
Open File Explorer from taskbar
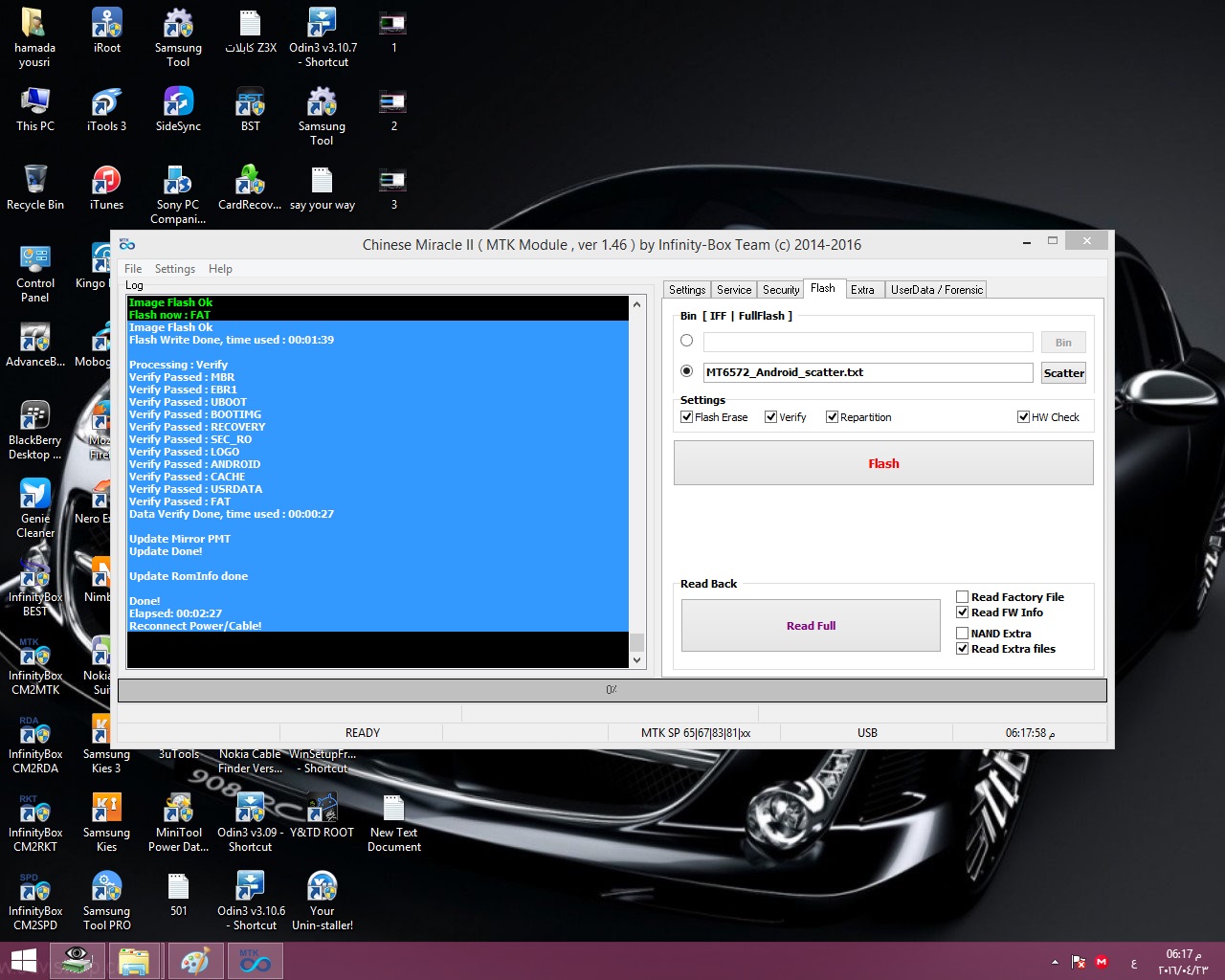(134, 961)
